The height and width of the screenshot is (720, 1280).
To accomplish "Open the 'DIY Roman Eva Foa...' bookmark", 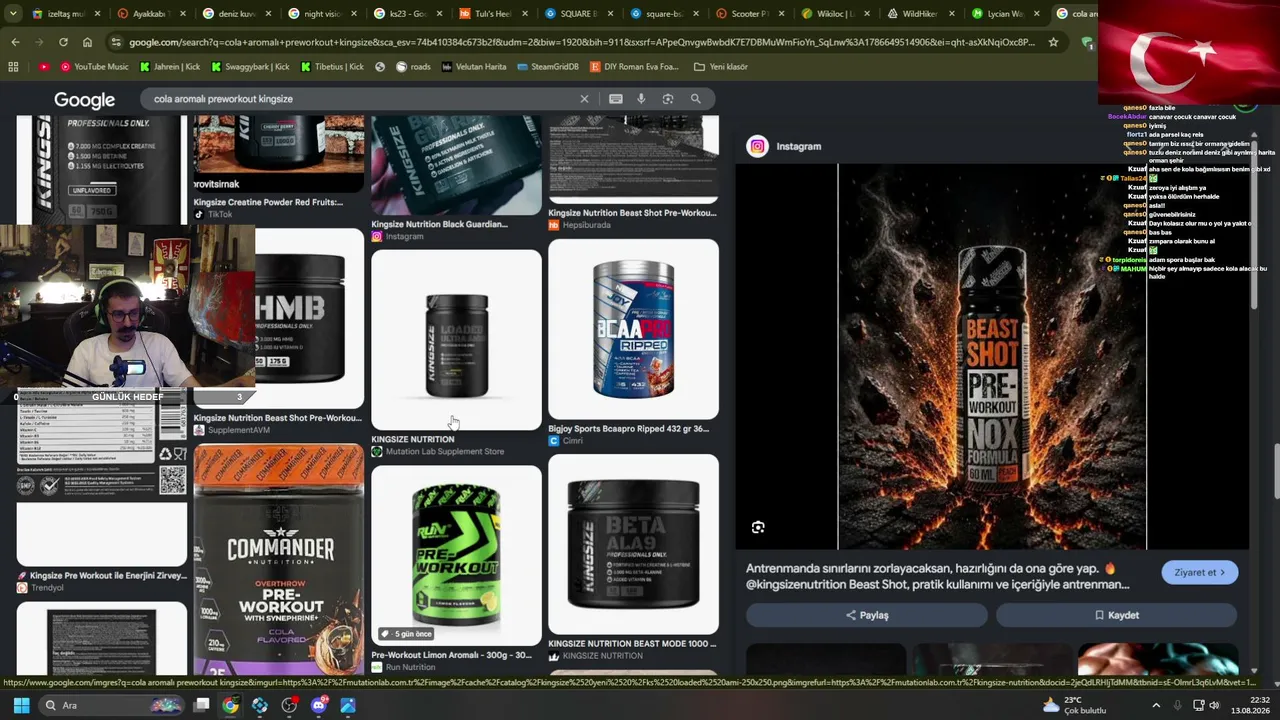I will [x=634, y=67].
